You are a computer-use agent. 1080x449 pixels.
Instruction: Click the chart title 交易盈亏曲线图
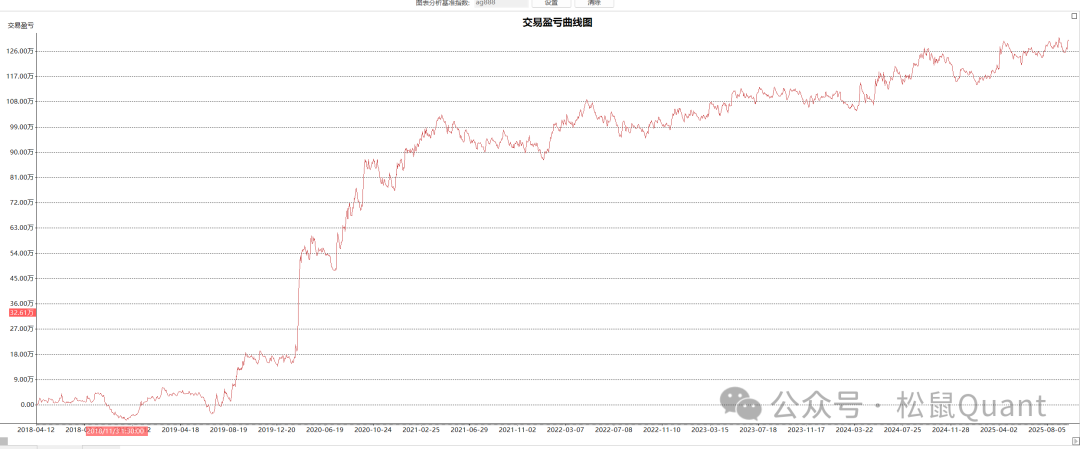pos(558,22)
